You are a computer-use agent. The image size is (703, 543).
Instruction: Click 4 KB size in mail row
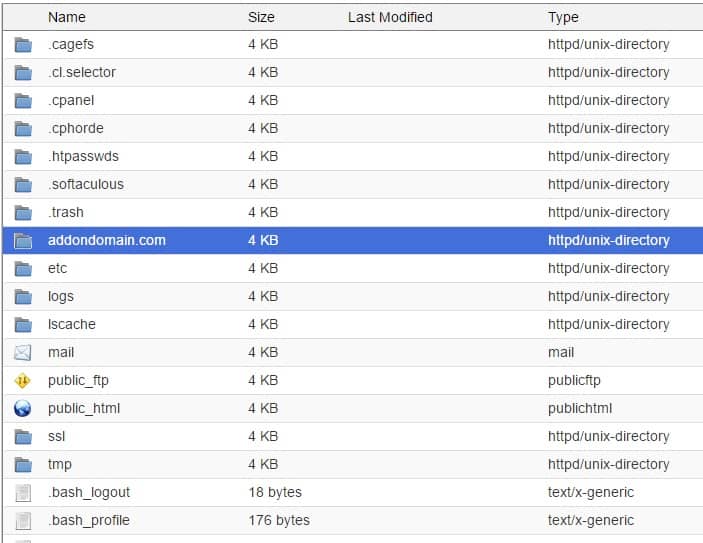click(263, 352)
